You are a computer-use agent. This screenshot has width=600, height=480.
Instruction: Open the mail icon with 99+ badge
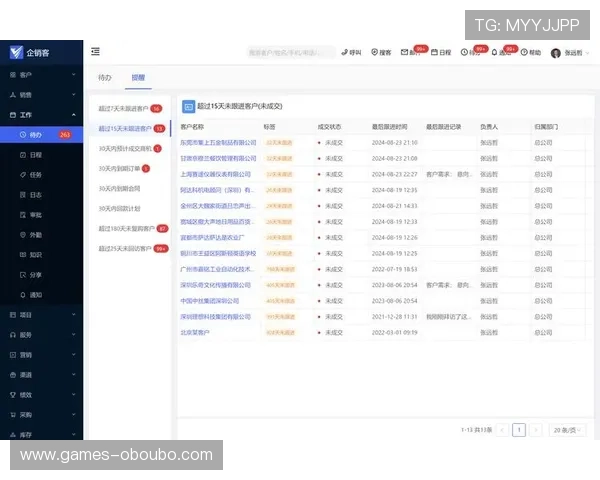[404, 52]
